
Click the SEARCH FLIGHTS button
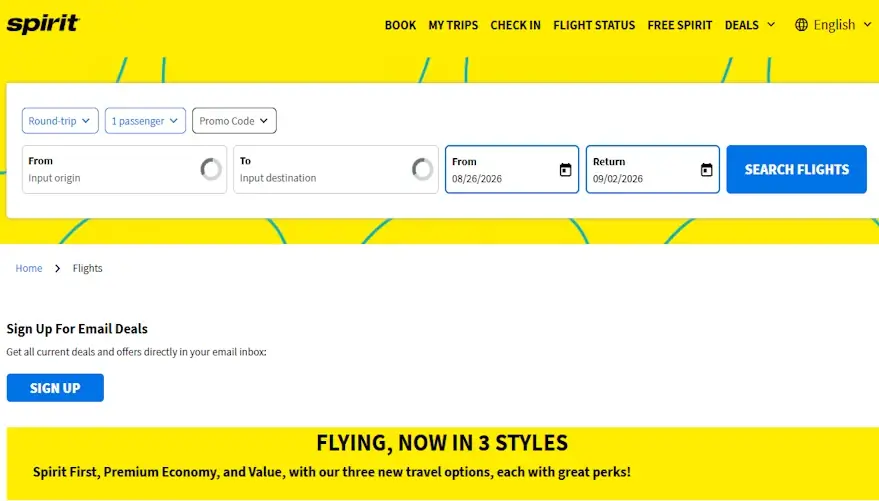[797, 169]
